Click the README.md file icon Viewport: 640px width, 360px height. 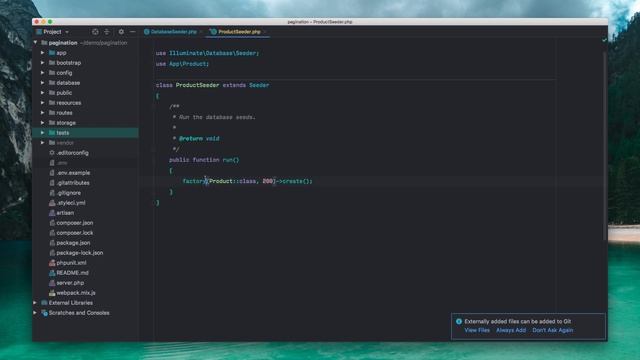[x=52, y=273]
